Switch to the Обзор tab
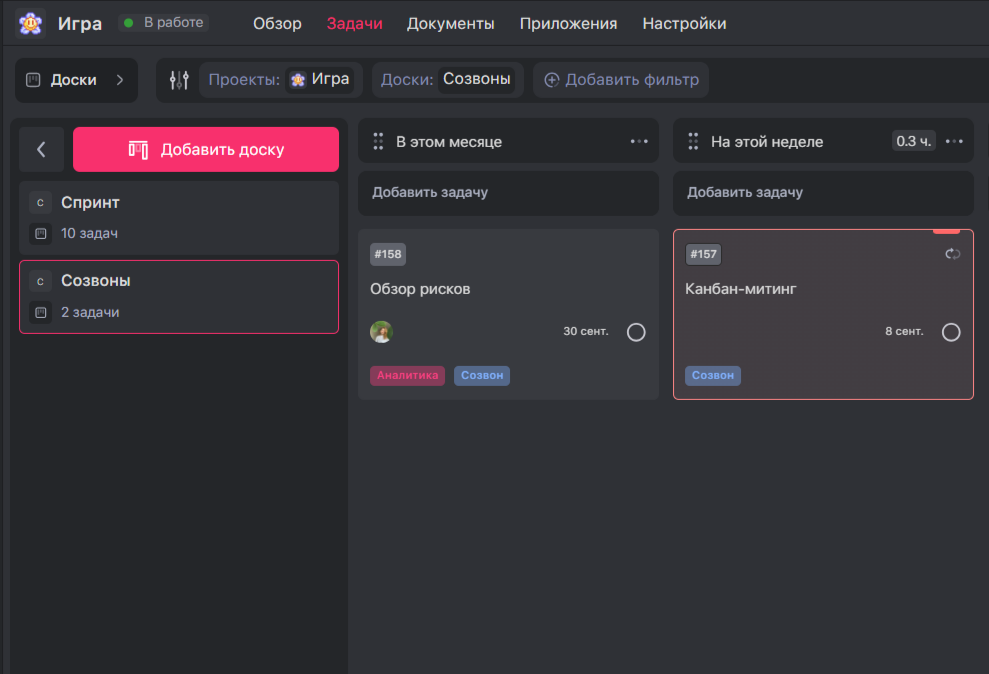This screenshot has width=989, height=674. click(x=277, y=23)
